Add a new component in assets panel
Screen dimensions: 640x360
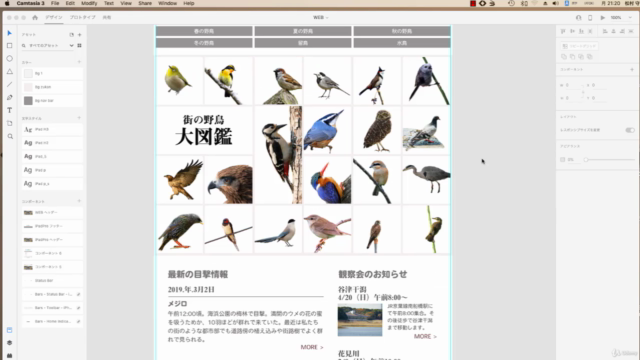pyautogui.click(x=79, y=201)
